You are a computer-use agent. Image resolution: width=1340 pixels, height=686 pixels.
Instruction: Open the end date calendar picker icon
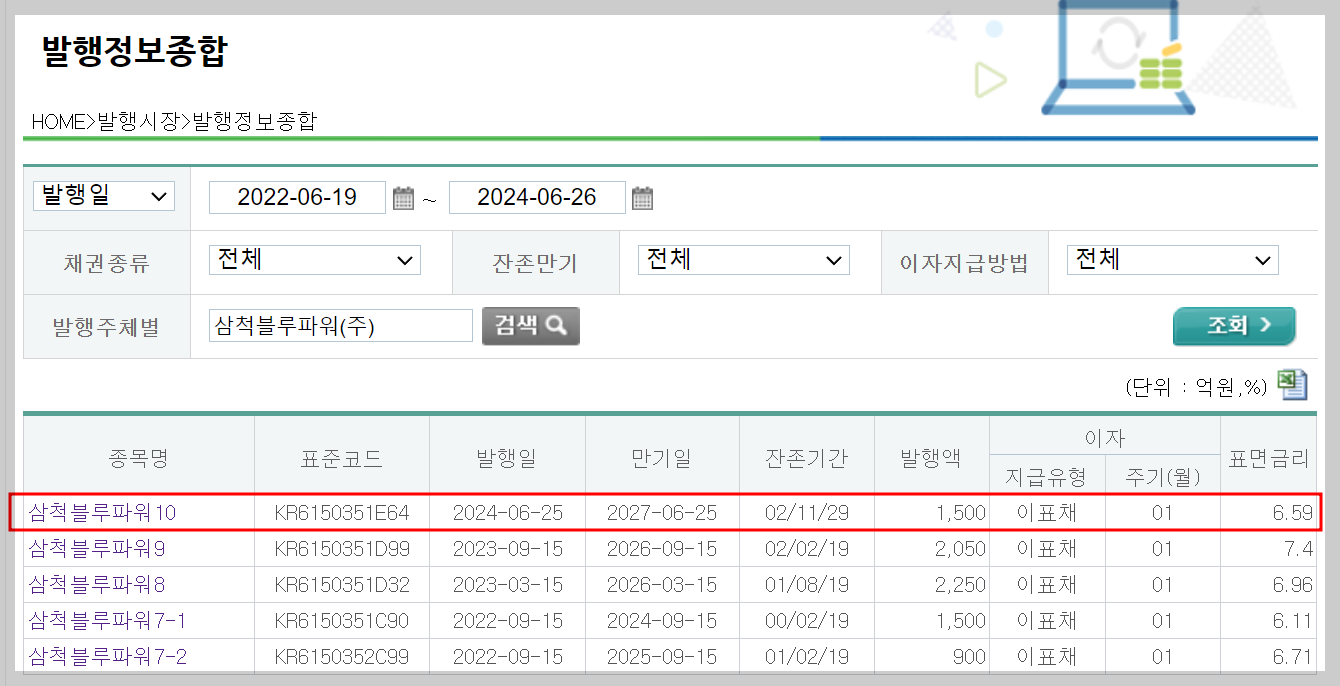643,198
